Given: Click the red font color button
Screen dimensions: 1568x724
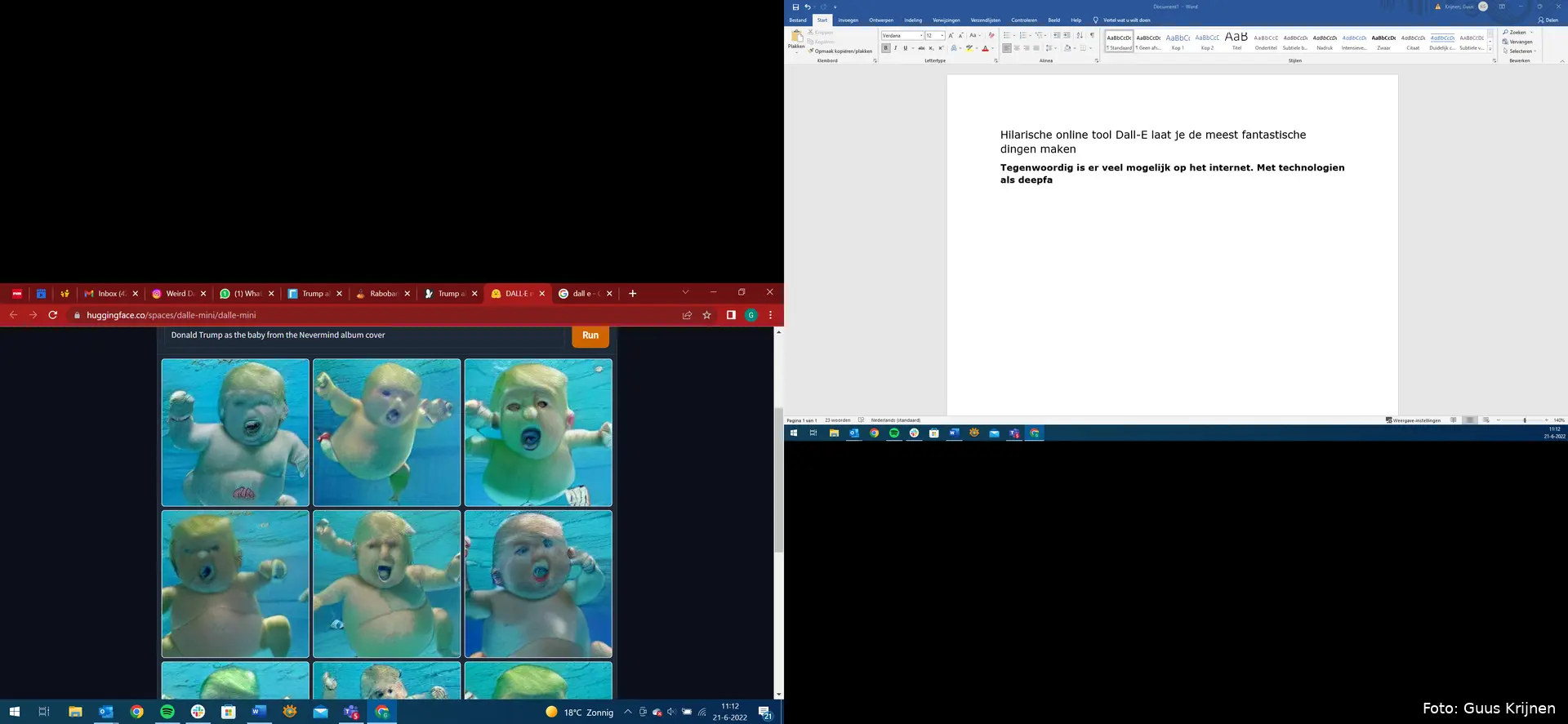Looking at the screenshot, I should [986, 48].
